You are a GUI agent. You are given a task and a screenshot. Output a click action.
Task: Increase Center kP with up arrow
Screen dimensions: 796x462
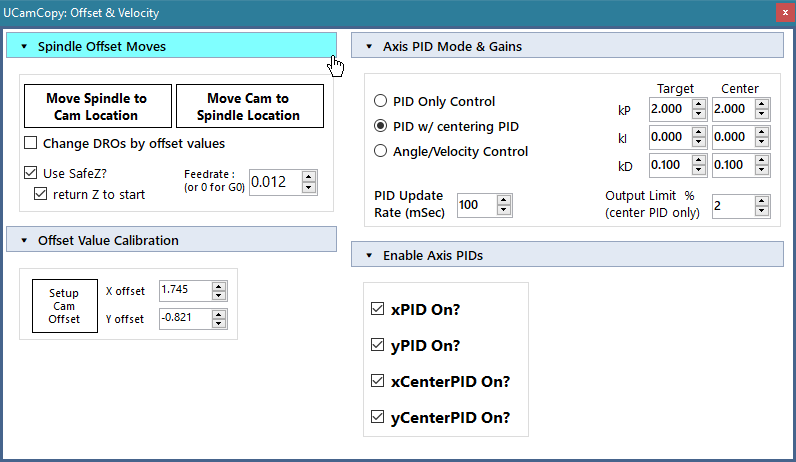pyautogui.click(x=761, y=104)
